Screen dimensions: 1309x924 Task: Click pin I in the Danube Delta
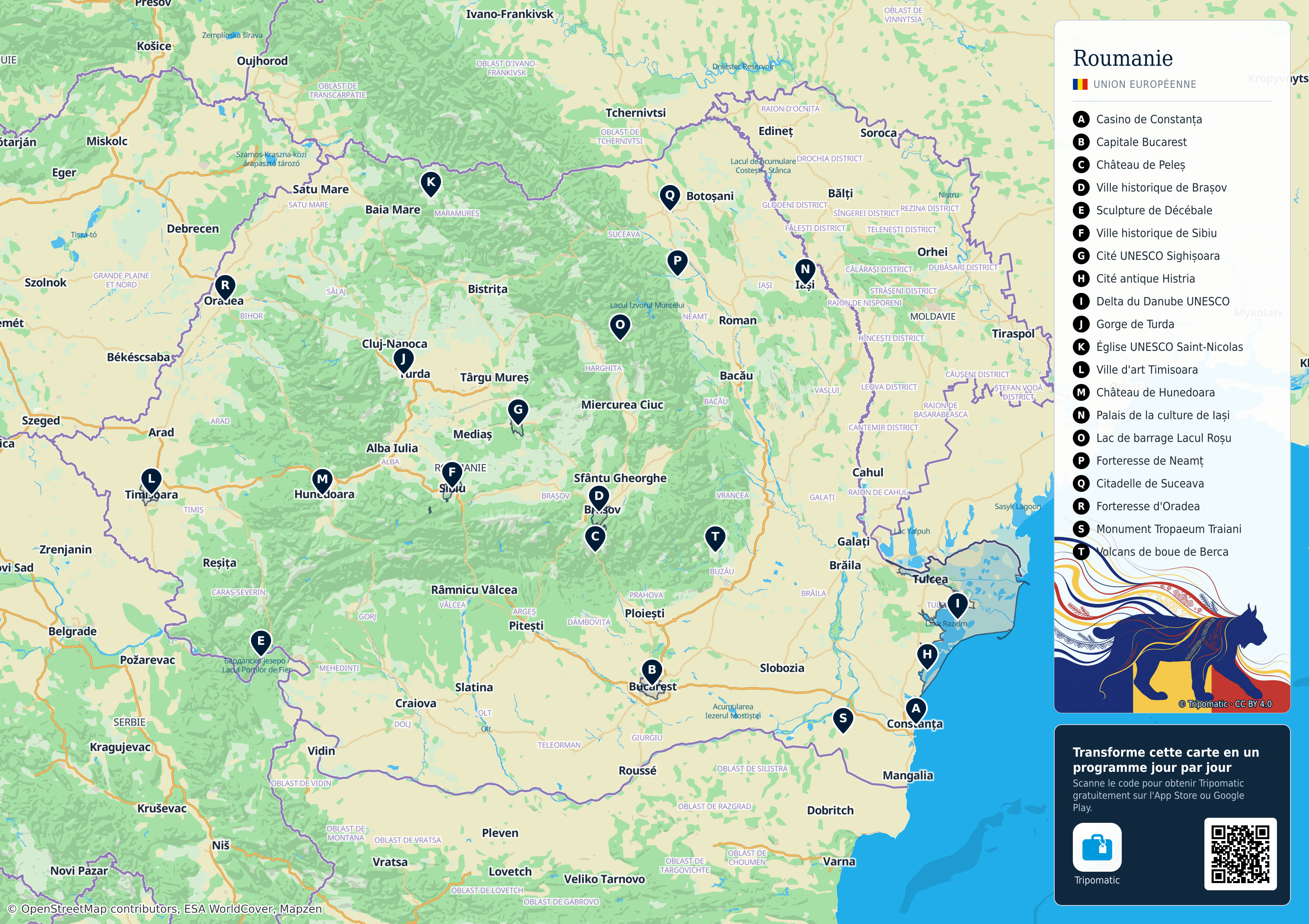pos(957,605)
